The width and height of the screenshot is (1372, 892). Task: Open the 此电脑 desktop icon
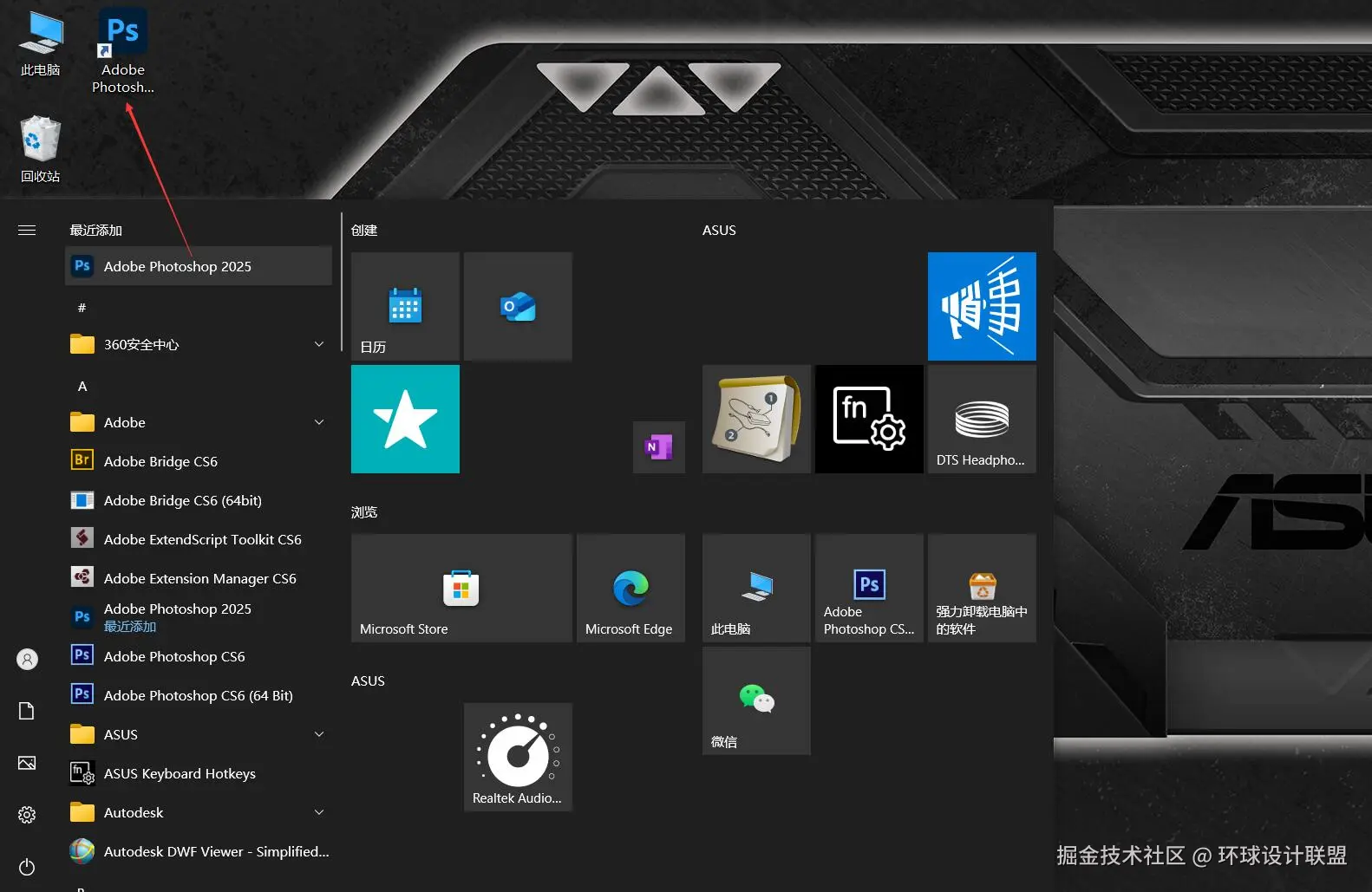tap(40, 44)
